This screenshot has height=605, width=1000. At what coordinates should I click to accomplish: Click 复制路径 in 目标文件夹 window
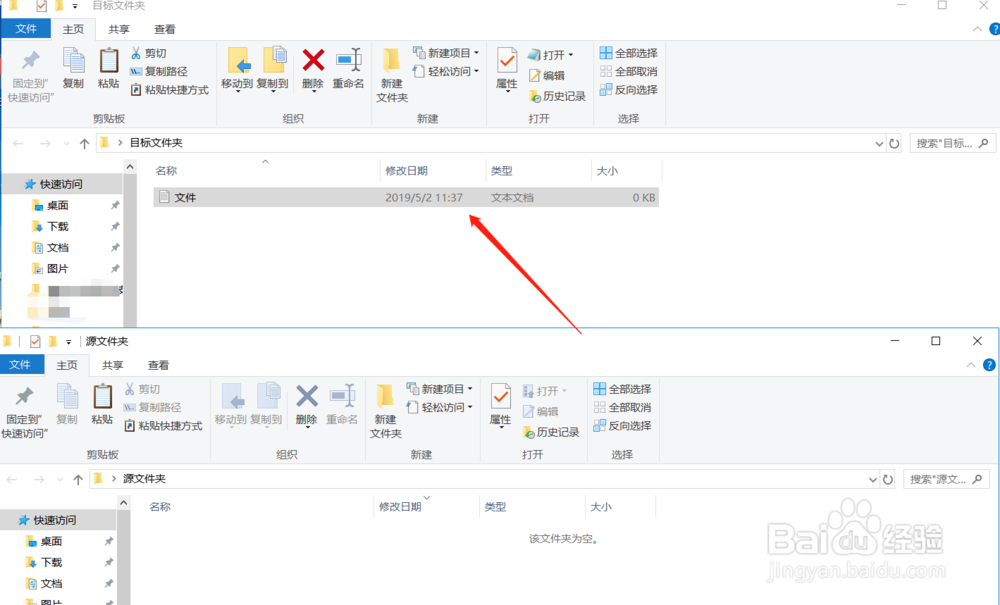[x=159, y=71]
